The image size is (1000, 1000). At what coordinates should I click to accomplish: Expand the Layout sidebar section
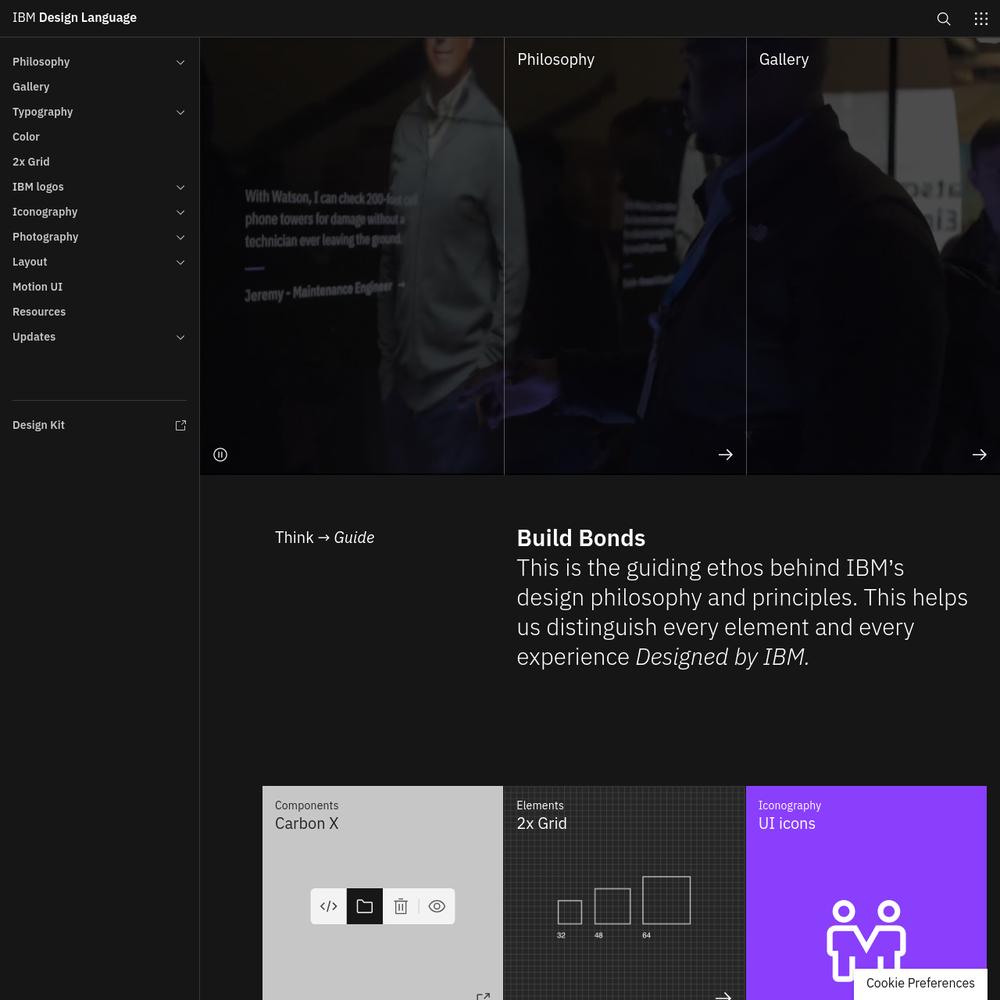pyautogui.click(x=180, y=262)
